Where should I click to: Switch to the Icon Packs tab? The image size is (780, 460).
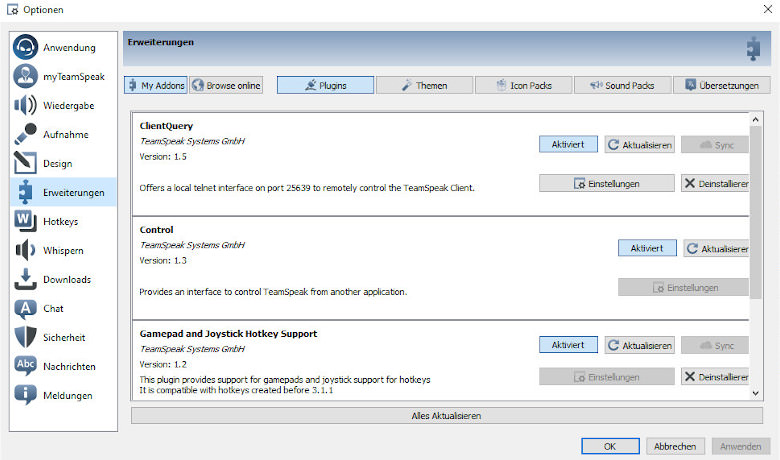(525, 86)
